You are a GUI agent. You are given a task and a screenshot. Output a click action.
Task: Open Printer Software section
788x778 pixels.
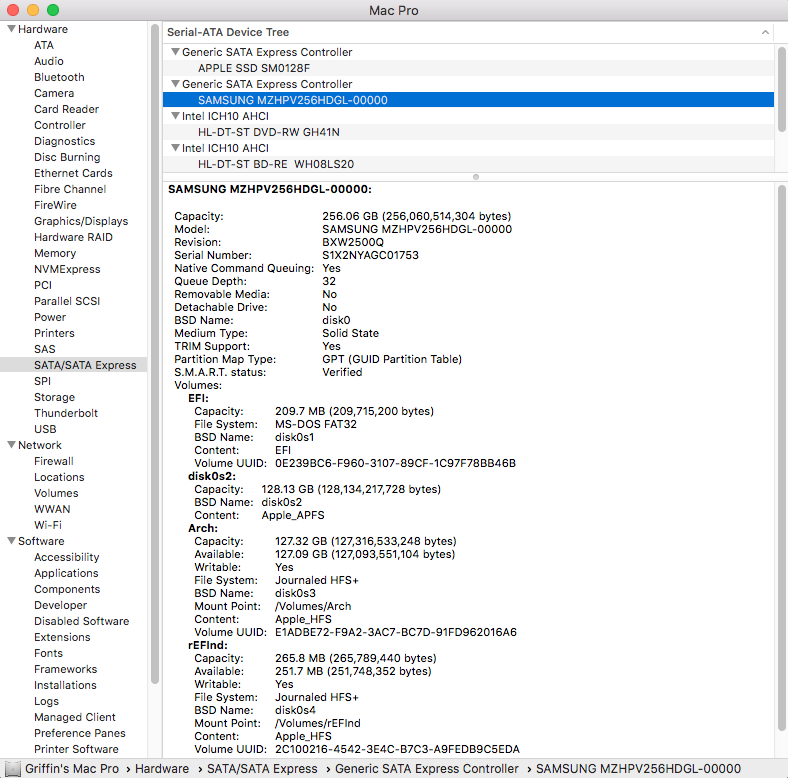pyautogui.click(x=76, y=749)
